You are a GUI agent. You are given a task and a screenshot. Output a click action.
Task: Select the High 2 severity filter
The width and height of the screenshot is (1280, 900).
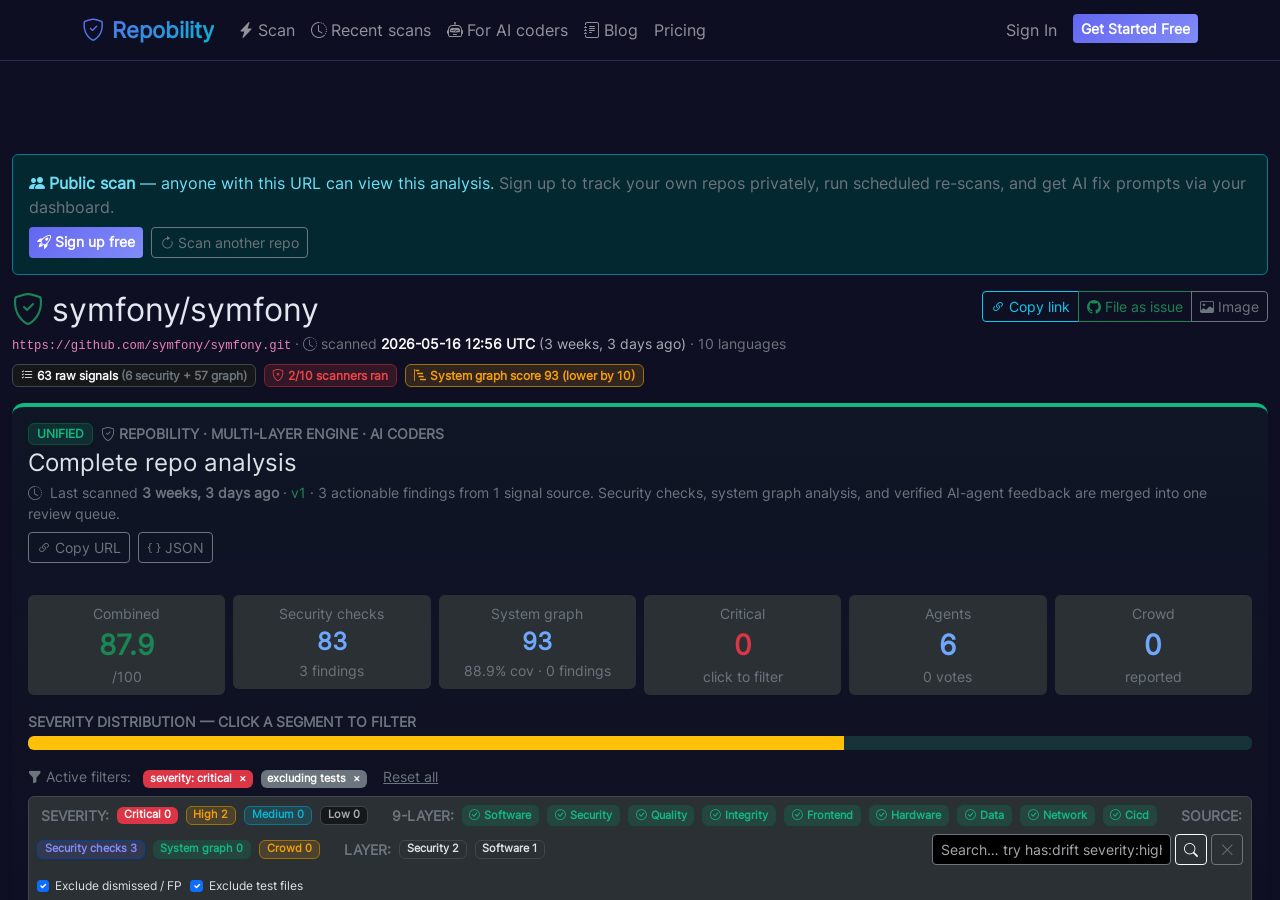pos(211,815)
